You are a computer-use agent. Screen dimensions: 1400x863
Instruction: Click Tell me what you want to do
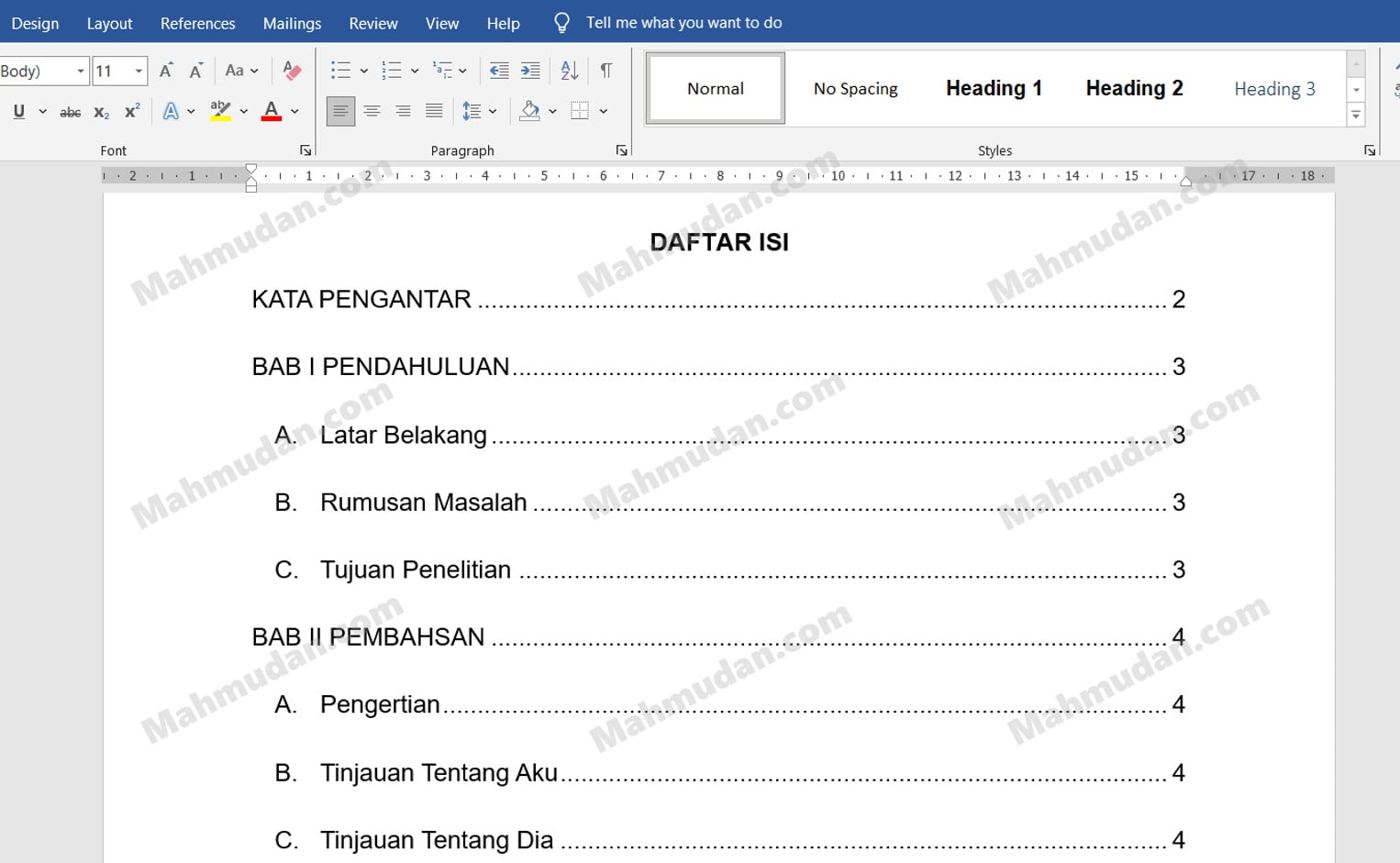pyautogui.click(x=683, y=23)
